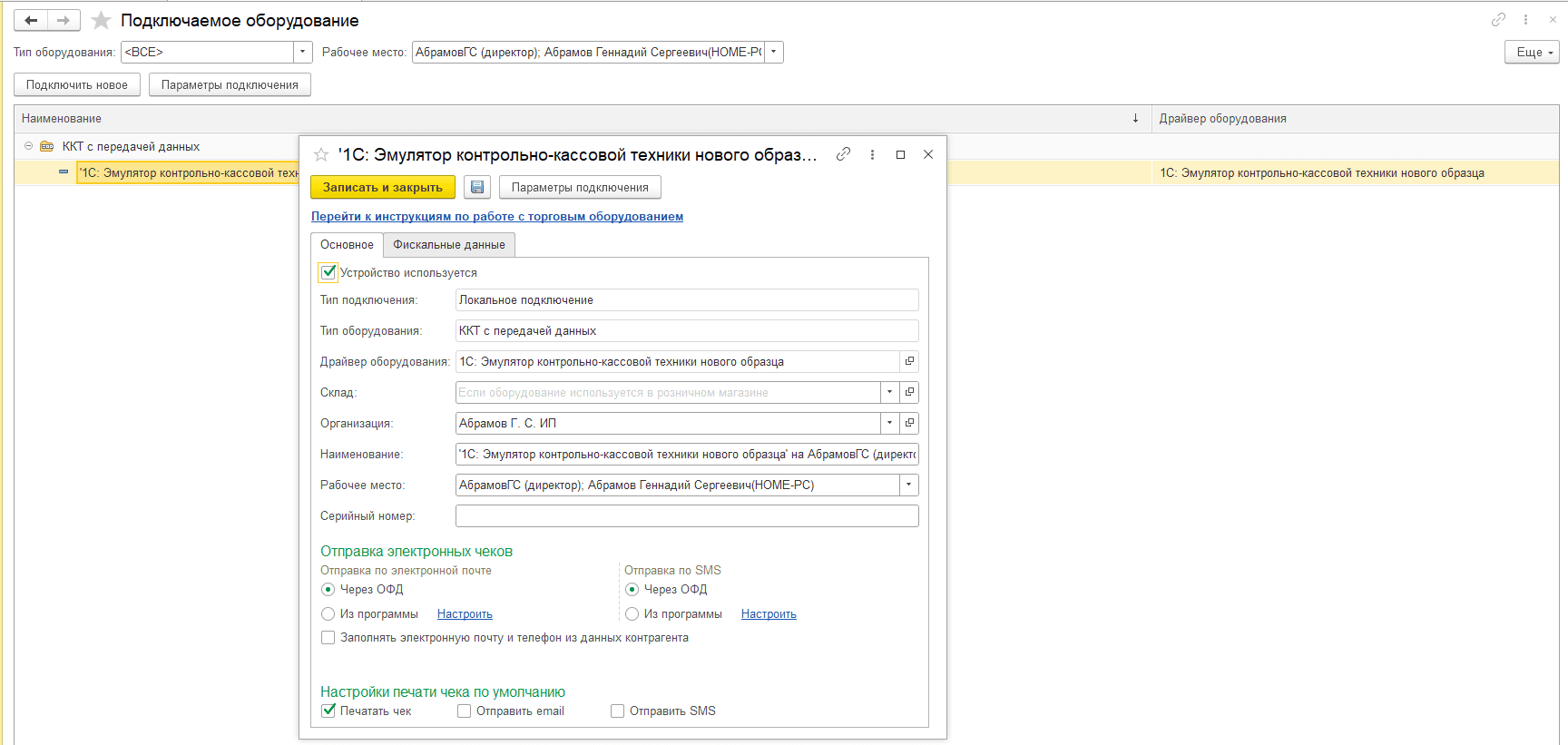1568x745 pixels.
Task: Click the back navigation arrow
Action: (x=30, y=20)
